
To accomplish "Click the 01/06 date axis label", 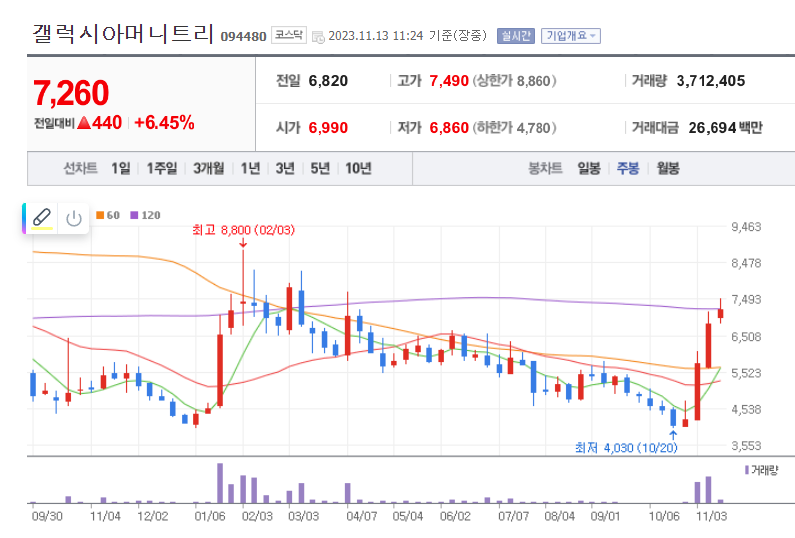I will [209, 516].
